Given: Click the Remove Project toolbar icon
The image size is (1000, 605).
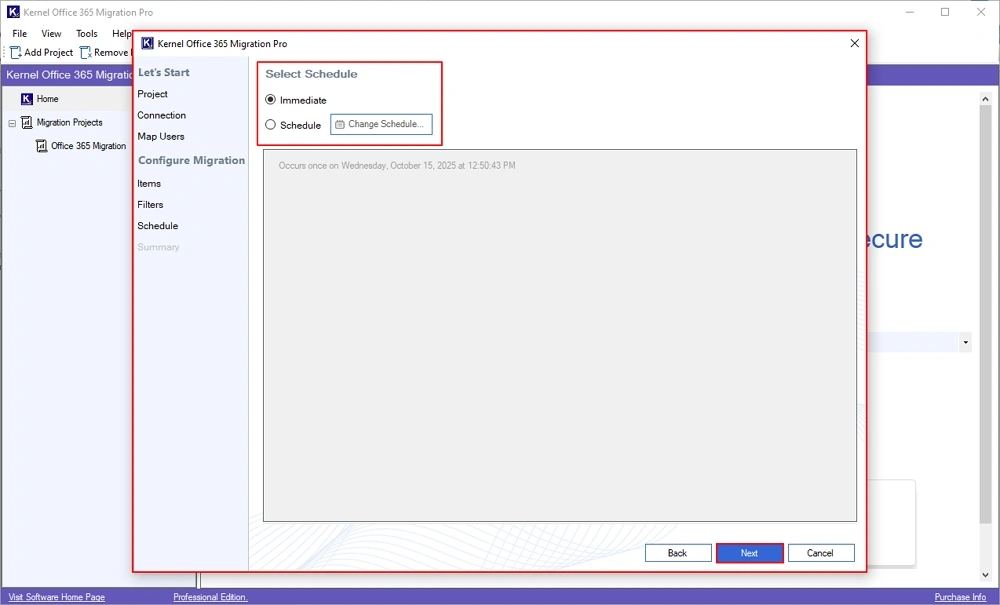Looking at the screenshot, I should pyautogui.click(x=84, y=52).
